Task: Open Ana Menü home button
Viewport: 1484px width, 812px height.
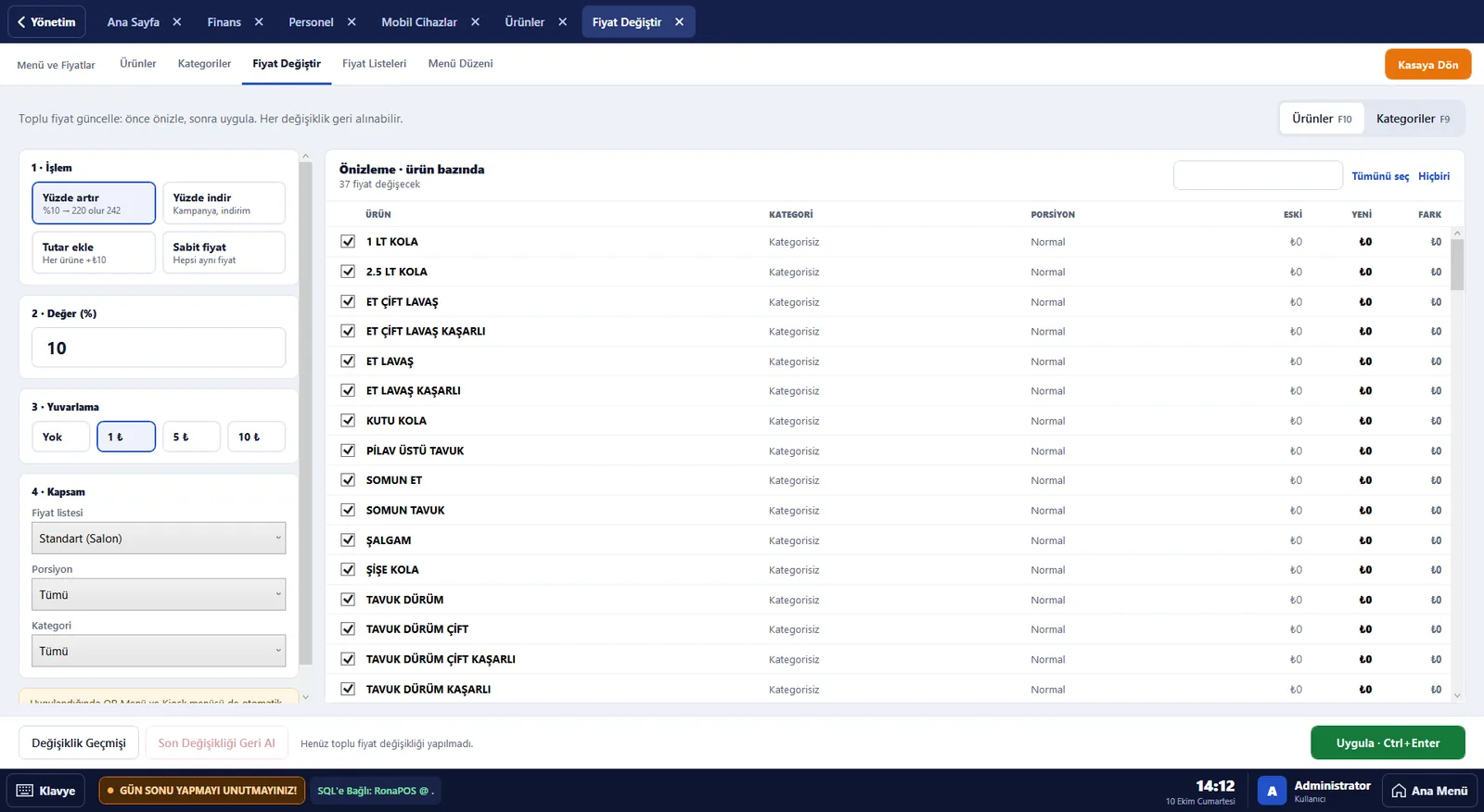Action: point(1429,791)
